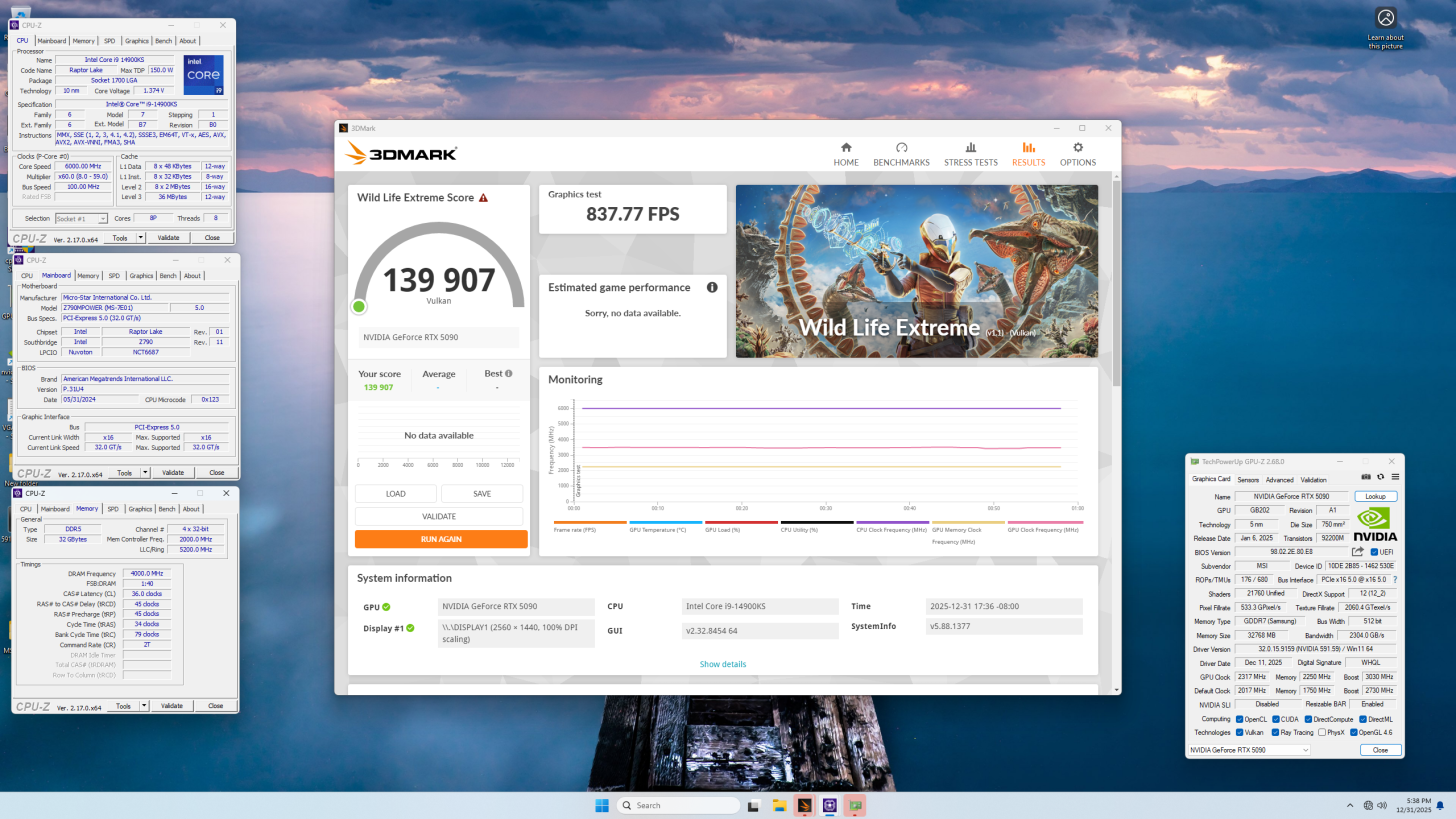Open Tools dropdown arrow in CPU-Z Mainboard window
Viewport: 1456px width, 819px height.
click(145, 472)
